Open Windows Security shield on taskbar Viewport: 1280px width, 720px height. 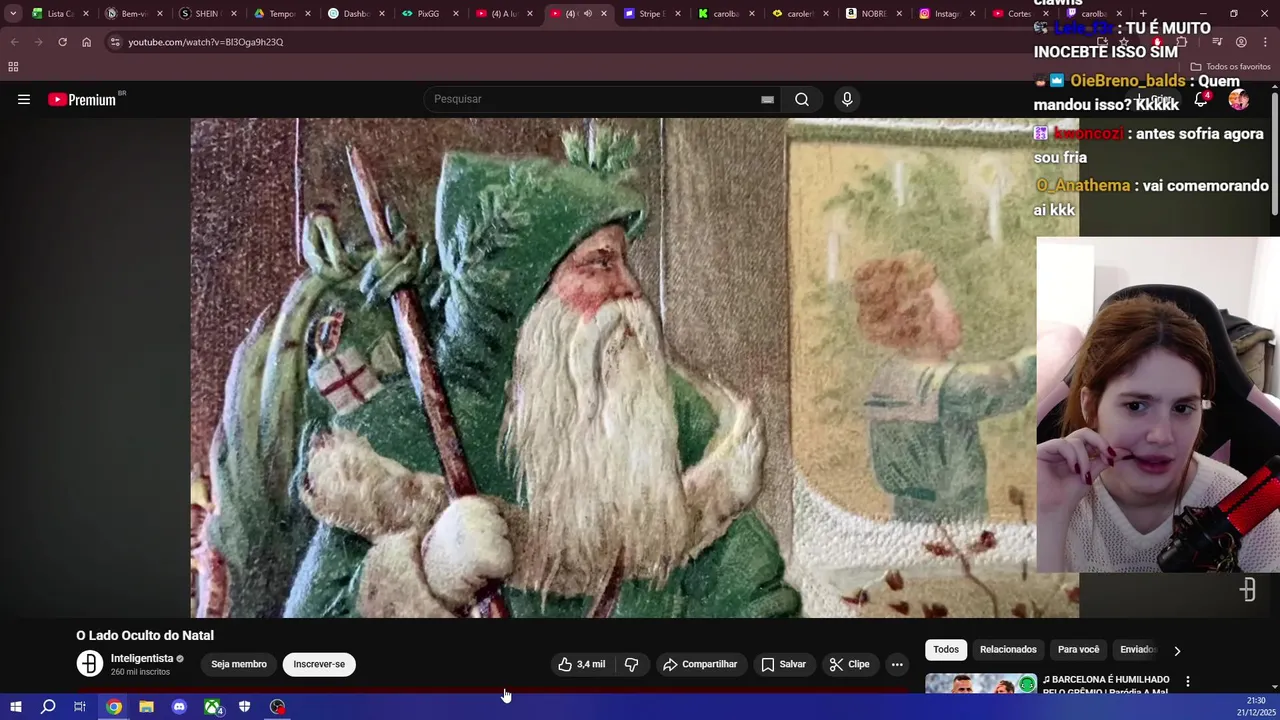pyautogui.click(x=244, y=707)
